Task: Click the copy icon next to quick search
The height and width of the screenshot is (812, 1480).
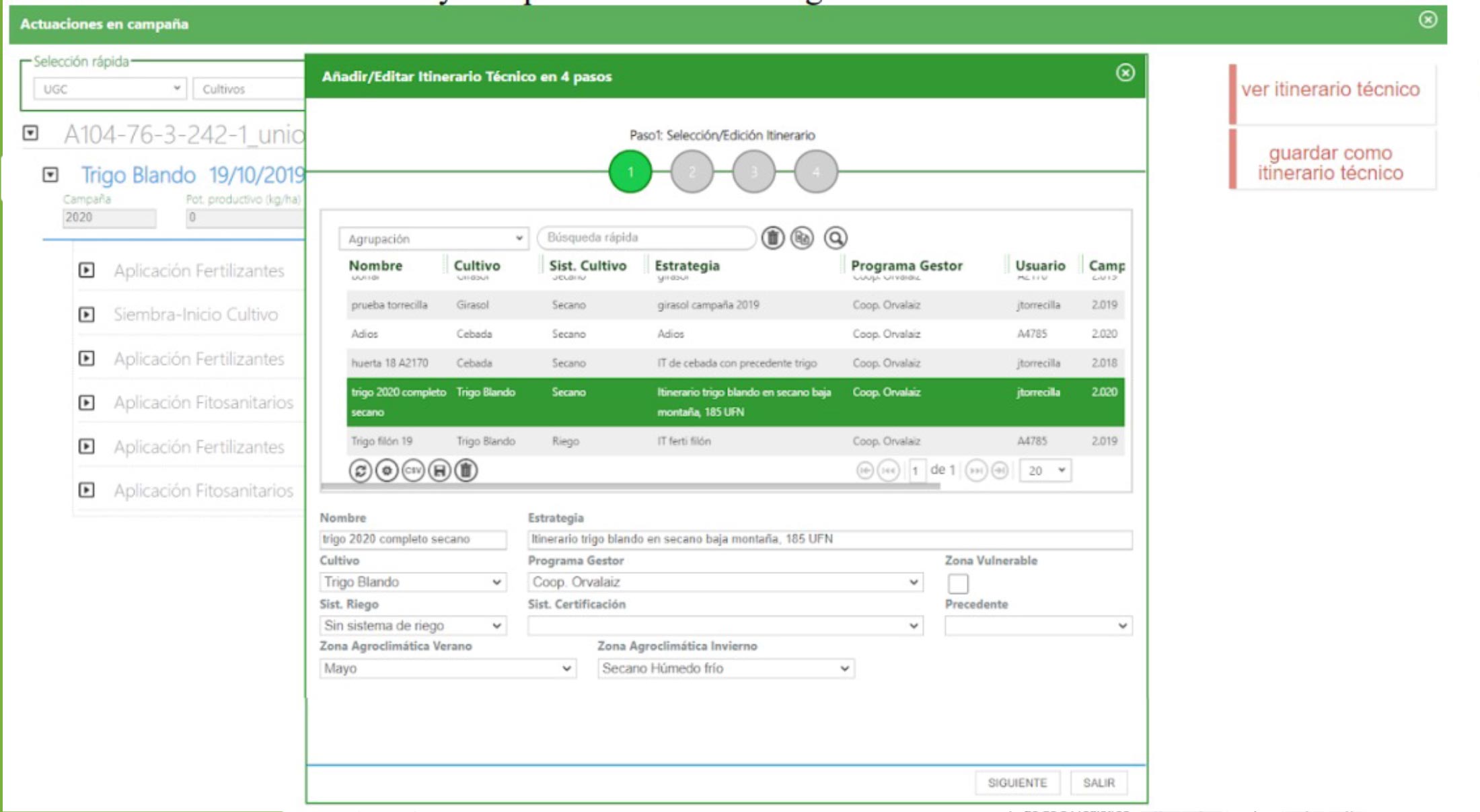Action: pos(802,237)
